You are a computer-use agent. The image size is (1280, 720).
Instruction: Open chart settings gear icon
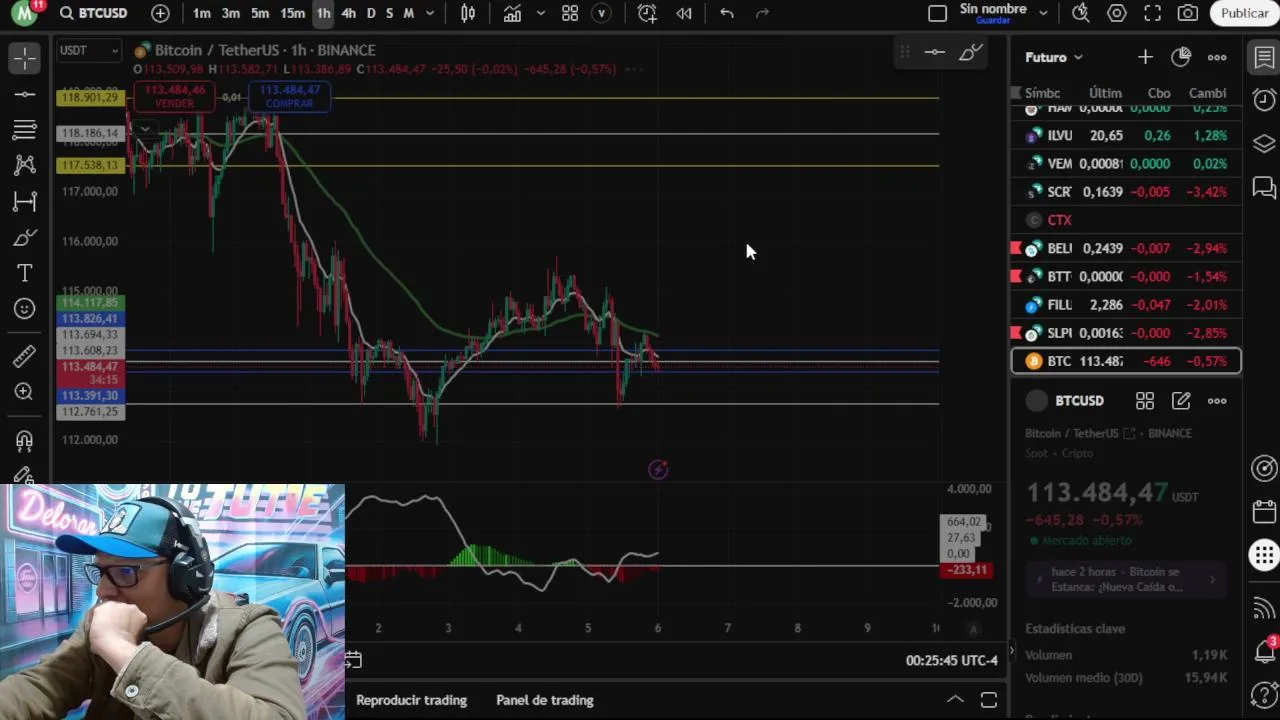1117,13
